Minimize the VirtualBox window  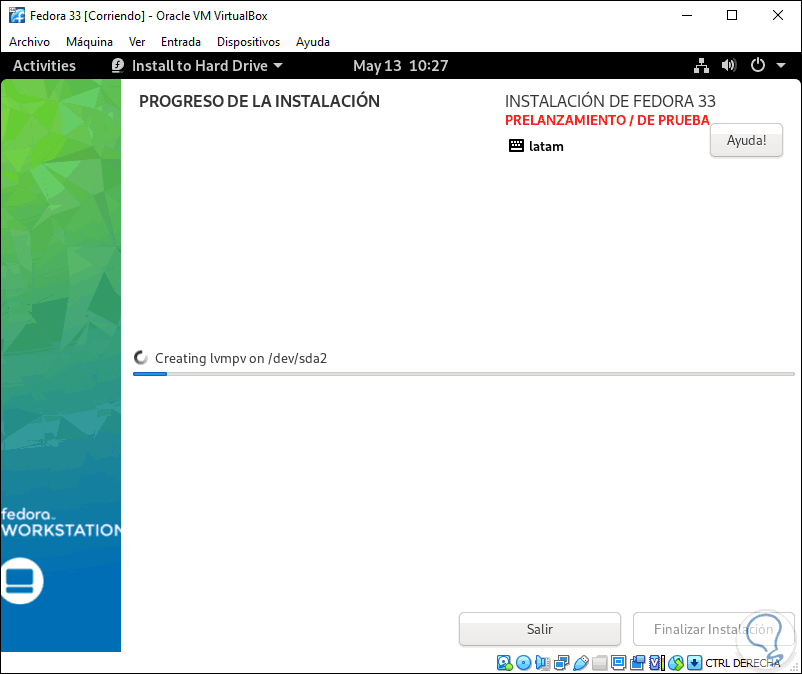coord(687,15)
